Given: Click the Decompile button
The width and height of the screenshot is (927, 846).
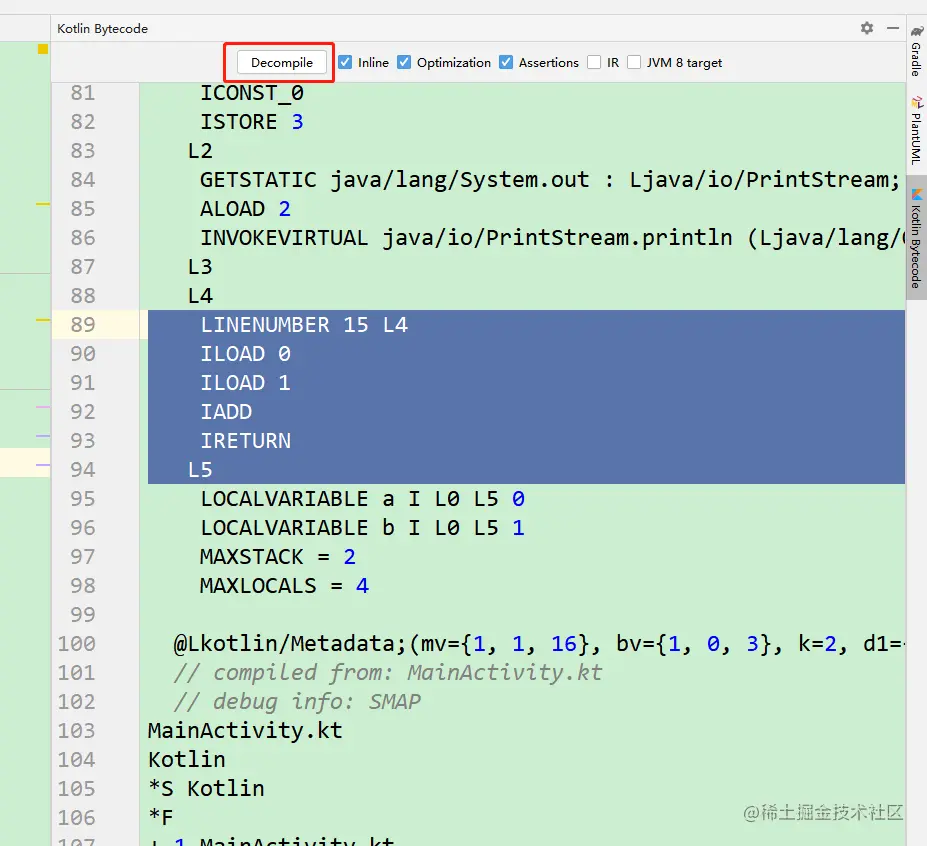Looking at the screenshot, I should point(281,63).
